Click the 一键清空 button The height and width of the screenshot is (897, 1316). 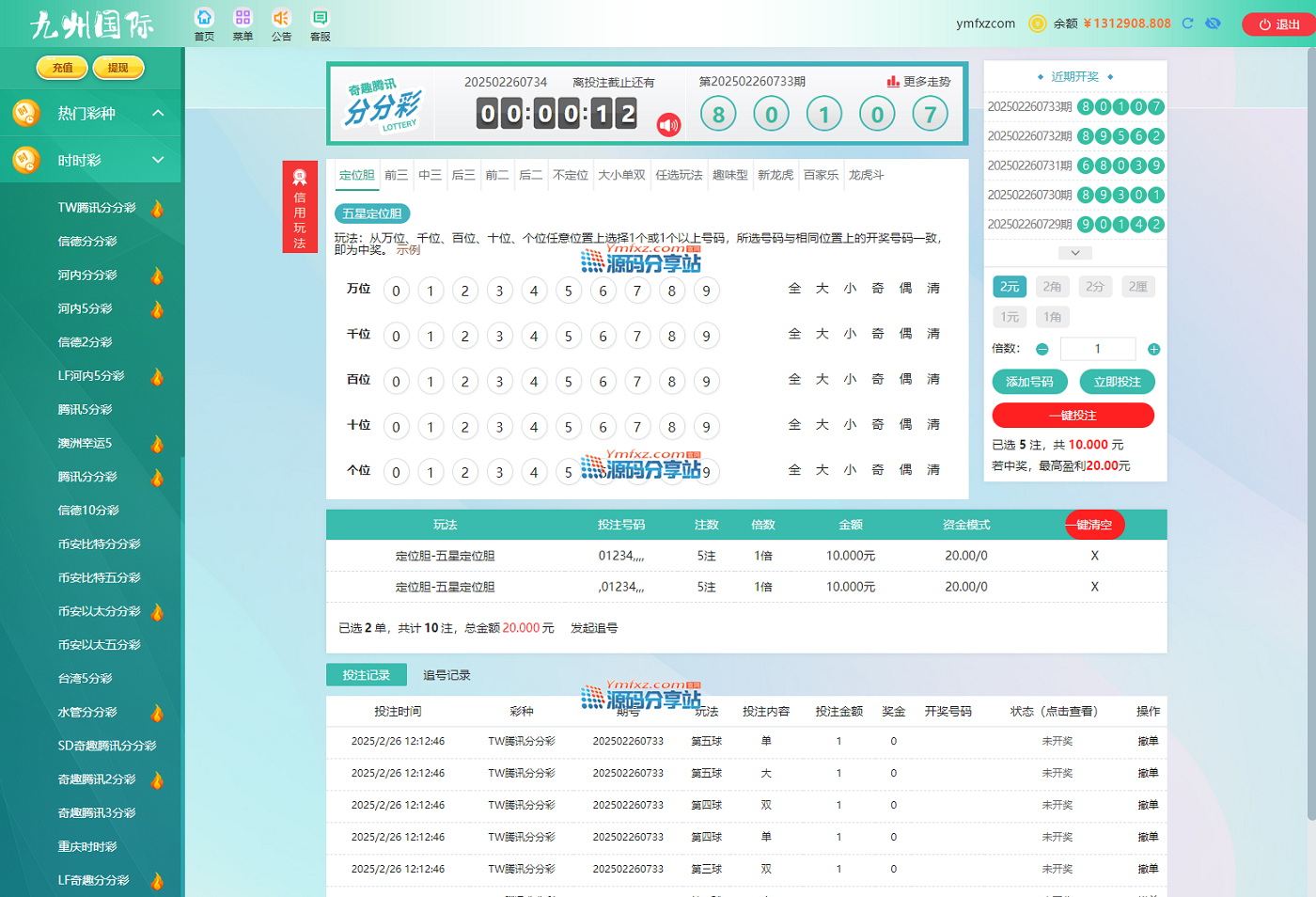coord(1093,525)
